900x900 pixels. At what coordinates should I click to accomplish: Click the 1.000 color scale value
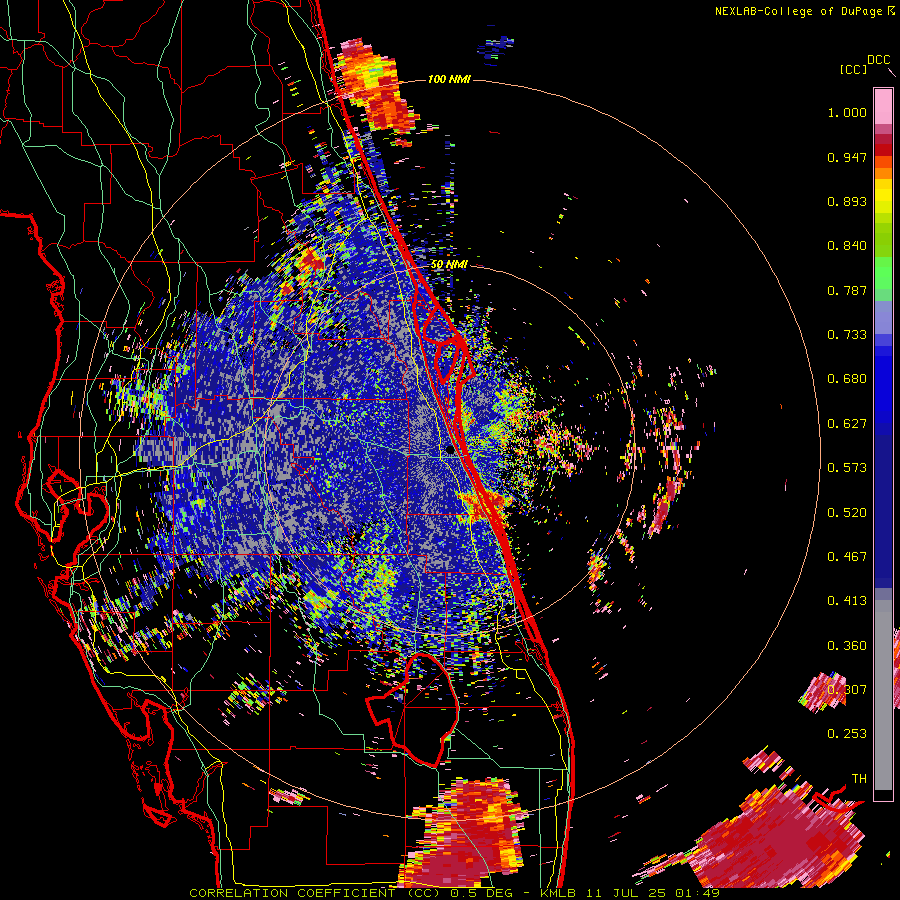tap(847, 112)
